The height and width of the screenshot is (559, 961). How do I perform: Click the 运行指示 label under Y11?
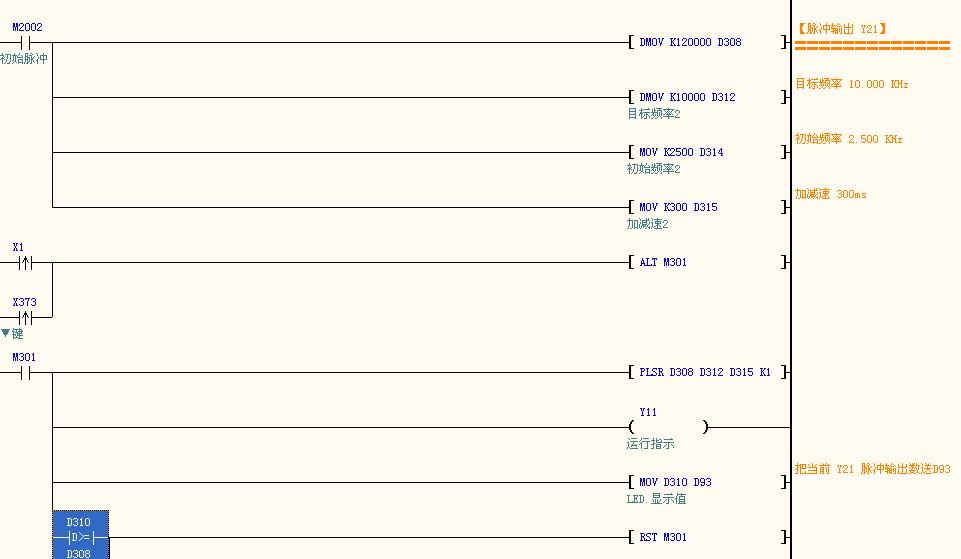[650, 444]
